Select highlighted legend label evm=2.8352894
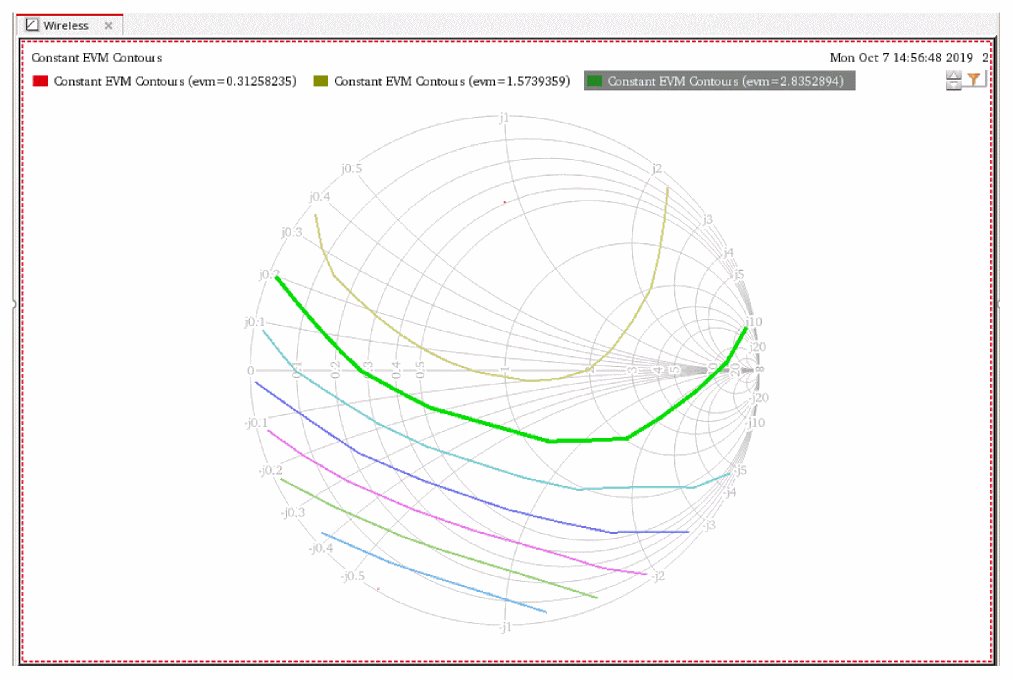This screenshot has height=679, width=1013. point(727,81)
